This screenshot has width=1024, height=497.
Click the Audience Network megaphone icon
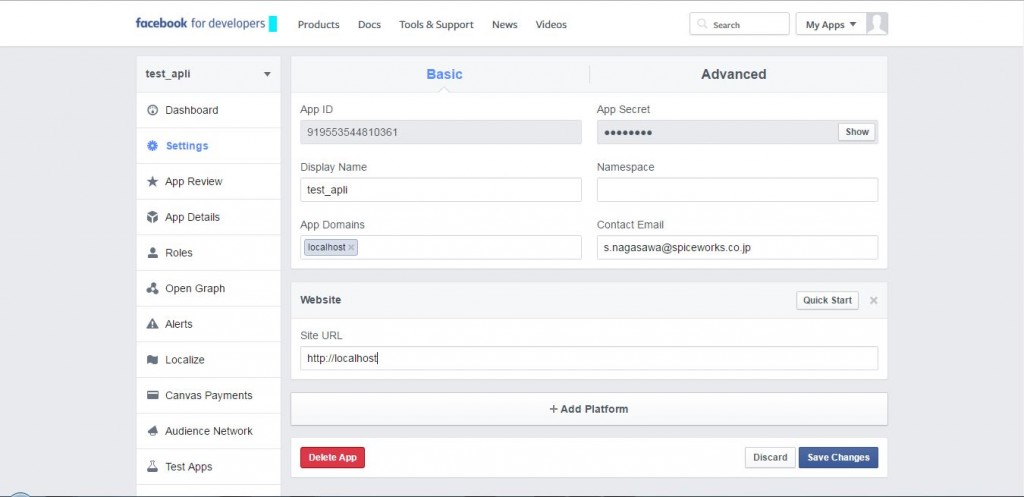click(x=153, y=431)
